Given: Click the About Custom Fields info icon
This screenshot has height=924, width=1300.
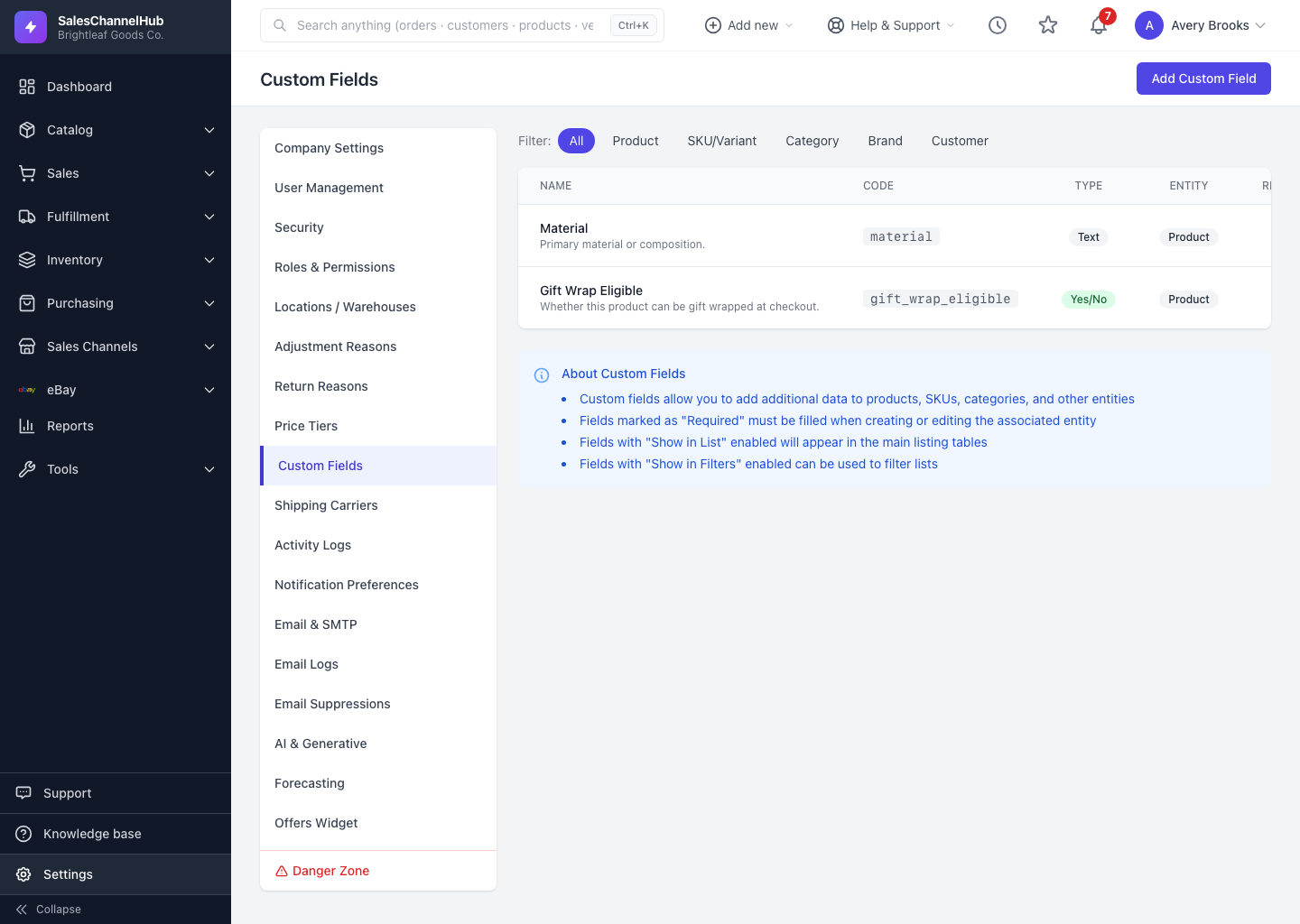Looking at the screenshot, I should point(542,375).
